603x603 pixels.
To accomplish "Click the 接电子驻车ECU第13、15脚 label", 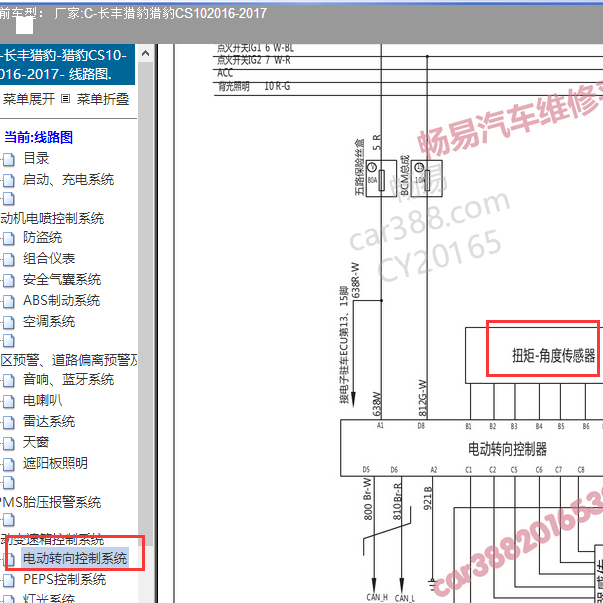I will point(344,344).
